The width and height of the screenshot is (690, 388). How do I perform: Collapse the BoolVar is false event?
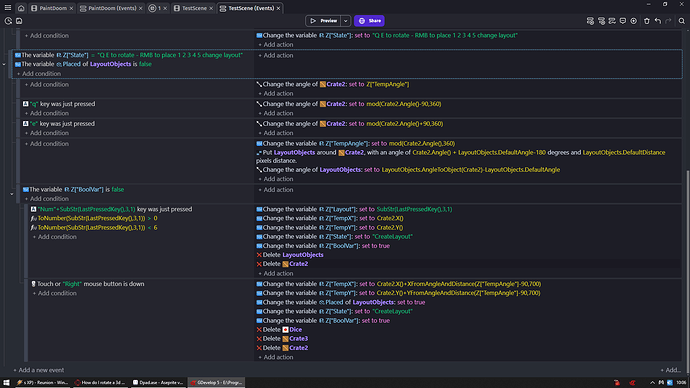(12, 194)
